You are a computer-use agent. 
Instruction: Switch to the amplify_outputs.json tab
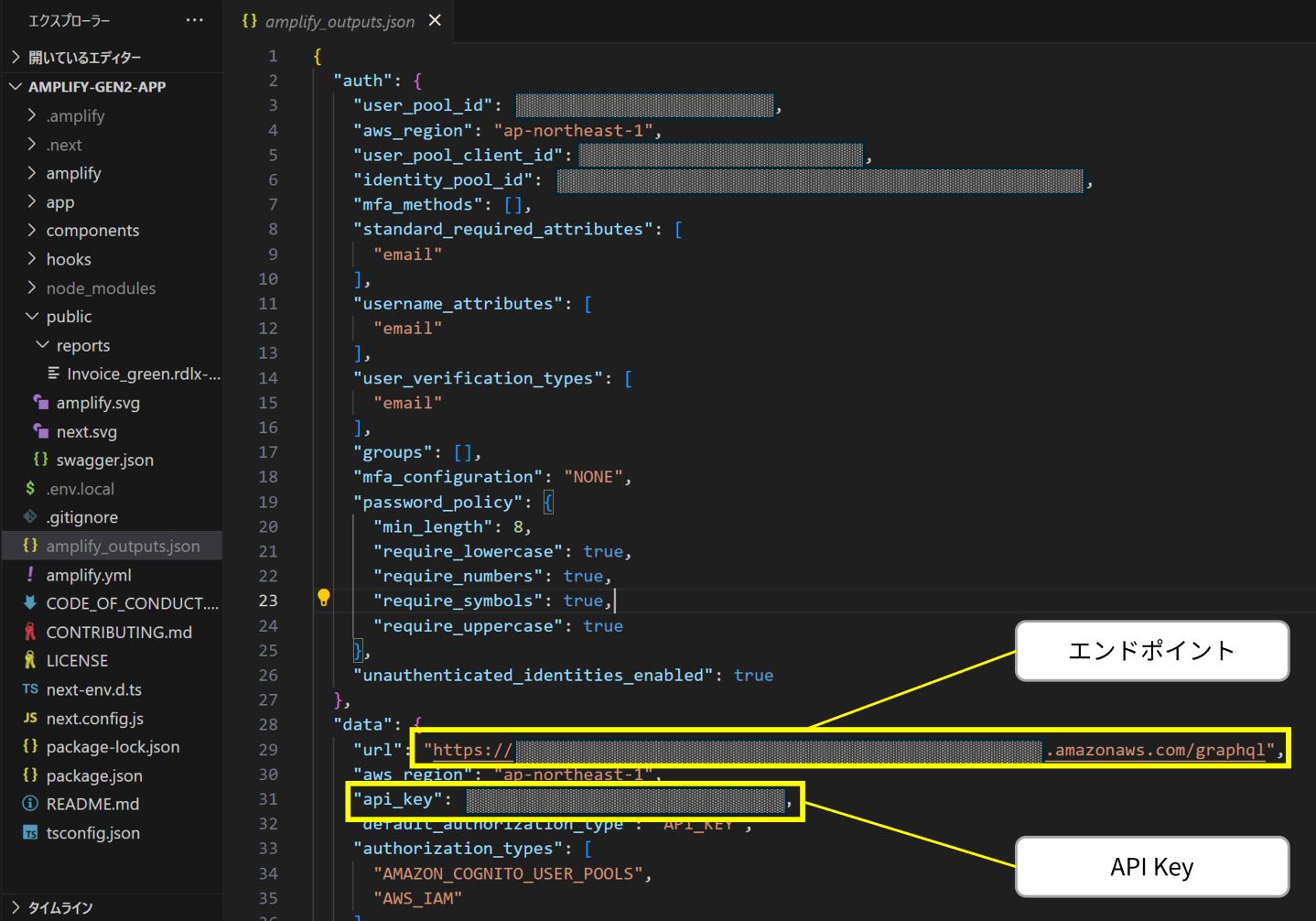point(340,21)
